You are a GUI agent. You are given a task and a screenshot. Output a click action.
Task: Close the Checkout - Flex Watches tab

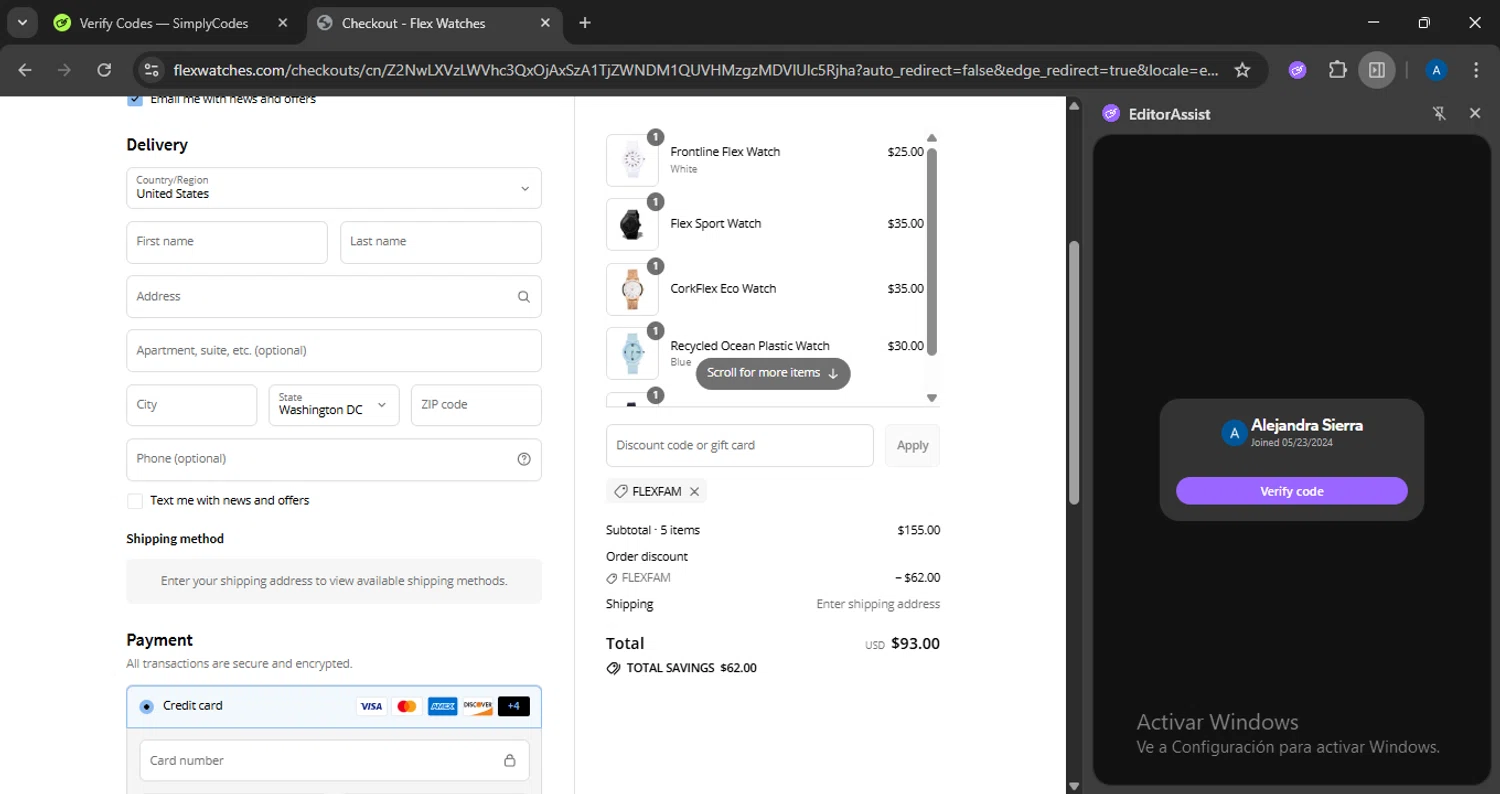(x=546, y=23)
